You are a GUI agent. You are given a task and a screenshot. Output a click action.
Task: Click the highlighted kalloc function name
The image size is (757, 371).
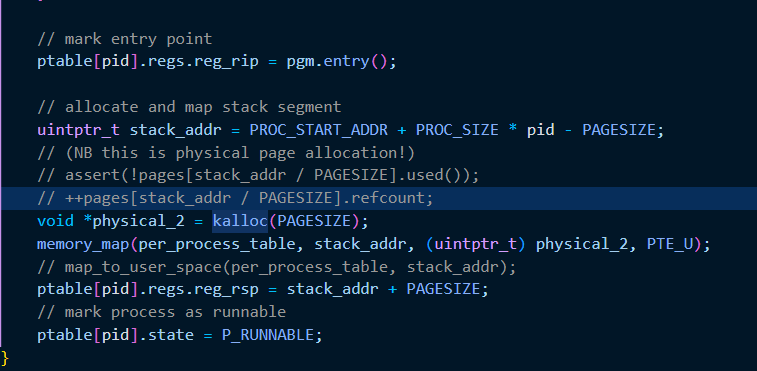coord(240,221)
